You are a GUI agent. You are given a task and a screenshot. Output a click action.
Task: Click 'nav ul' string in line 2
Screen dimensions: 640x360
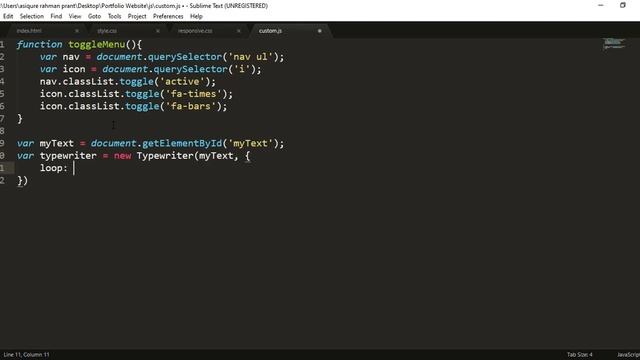coord(250,57)
